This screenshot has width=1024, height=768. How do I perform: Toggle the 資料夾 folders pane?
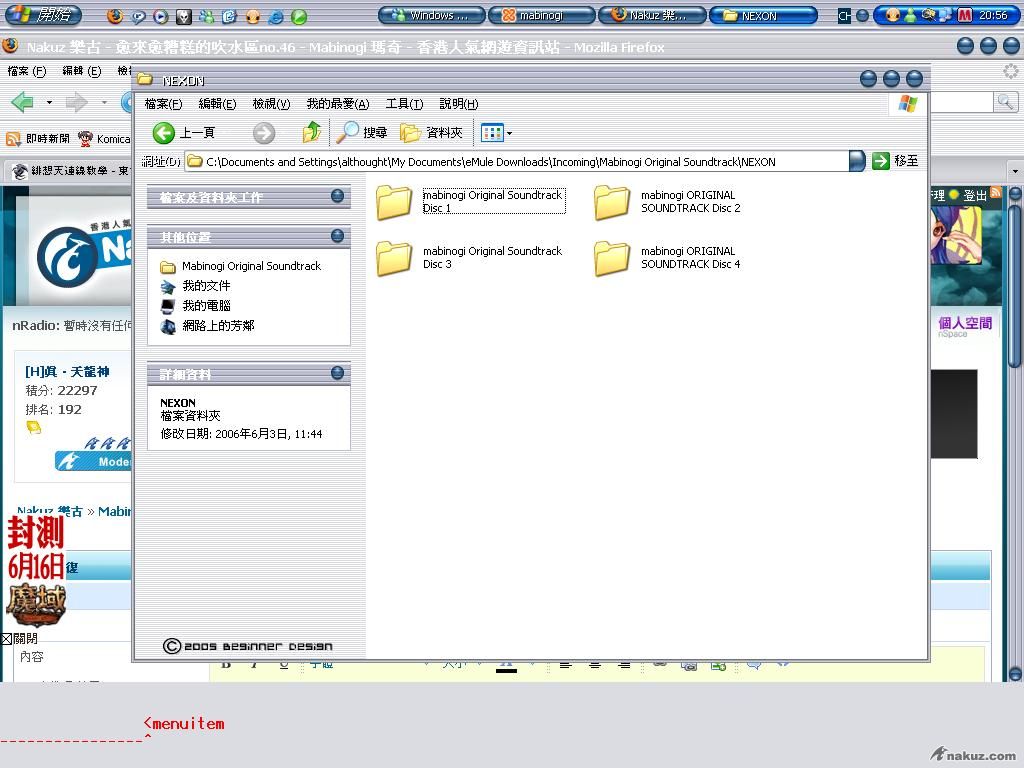point(432,133)
